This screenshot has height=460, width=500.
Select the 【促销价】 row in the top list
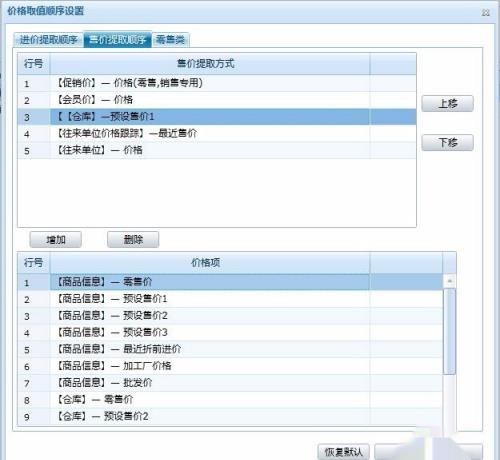click(x=217, y=83)
